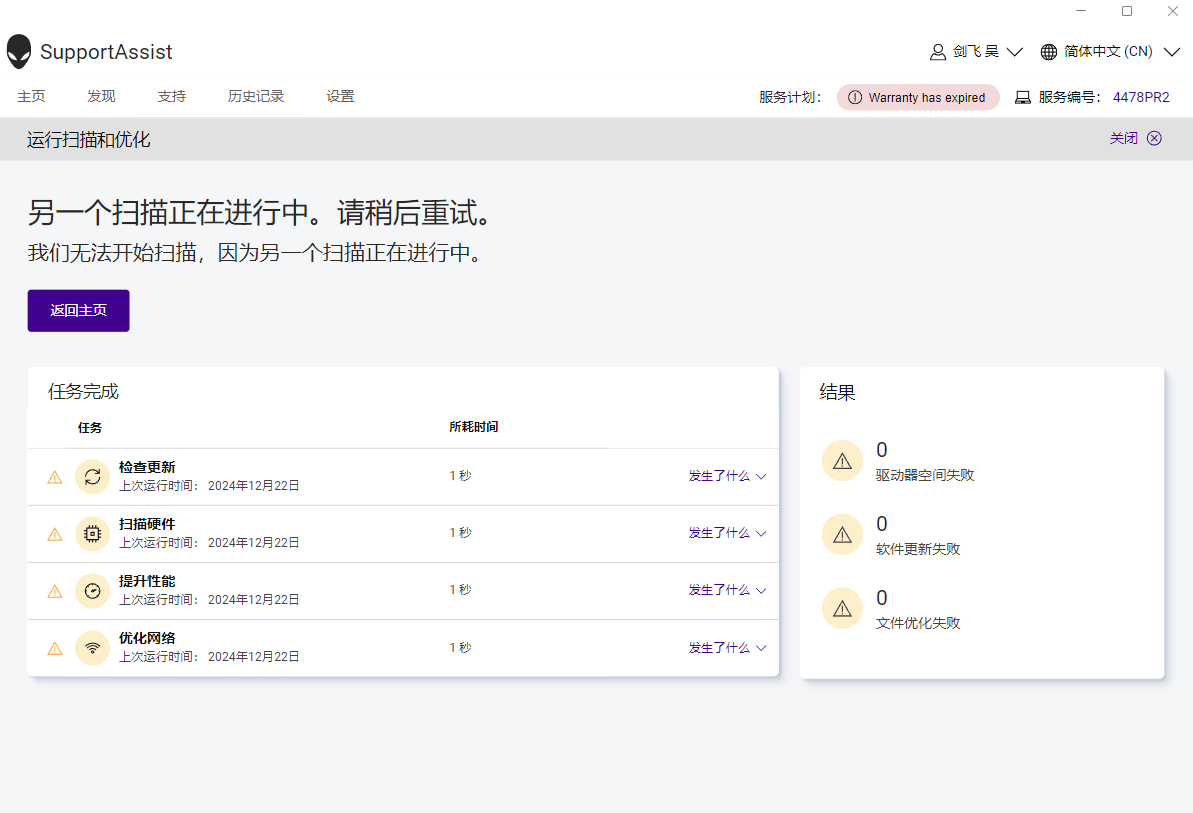
Task: Switch to the 历史记录 tab
Action: 256,97
